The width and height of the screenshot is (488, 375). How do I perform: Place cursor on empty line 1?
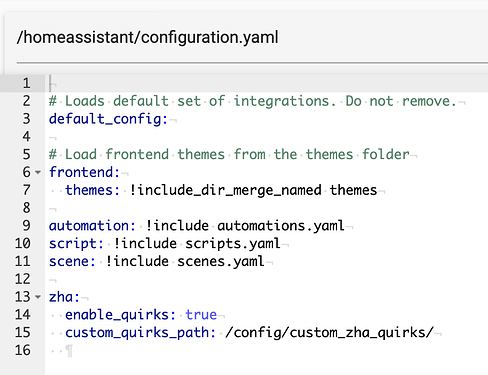pos(267,83)
